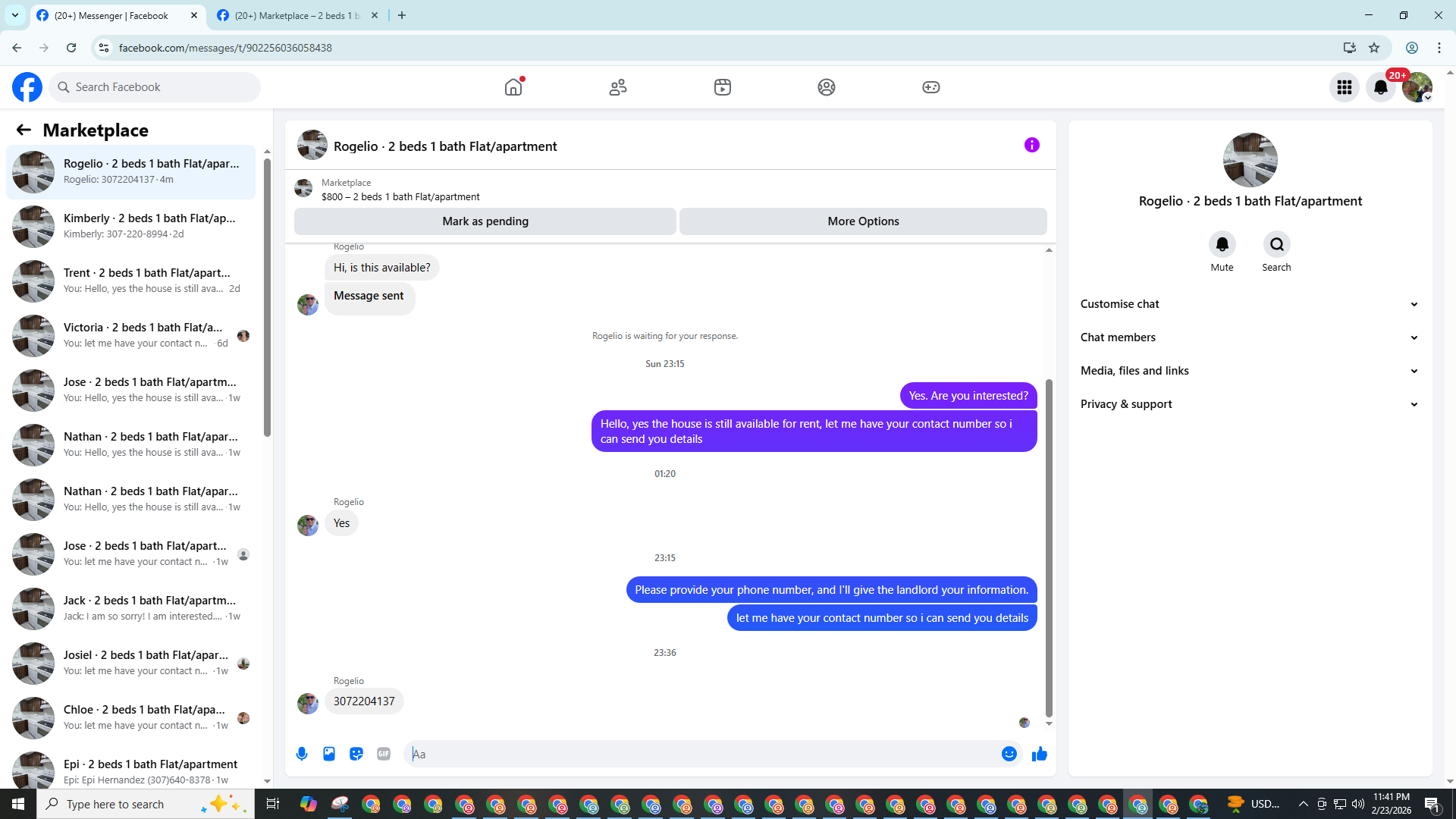Click the voice clip microphone icon
Screen dimensions: 1456x819
click(302, 754)
